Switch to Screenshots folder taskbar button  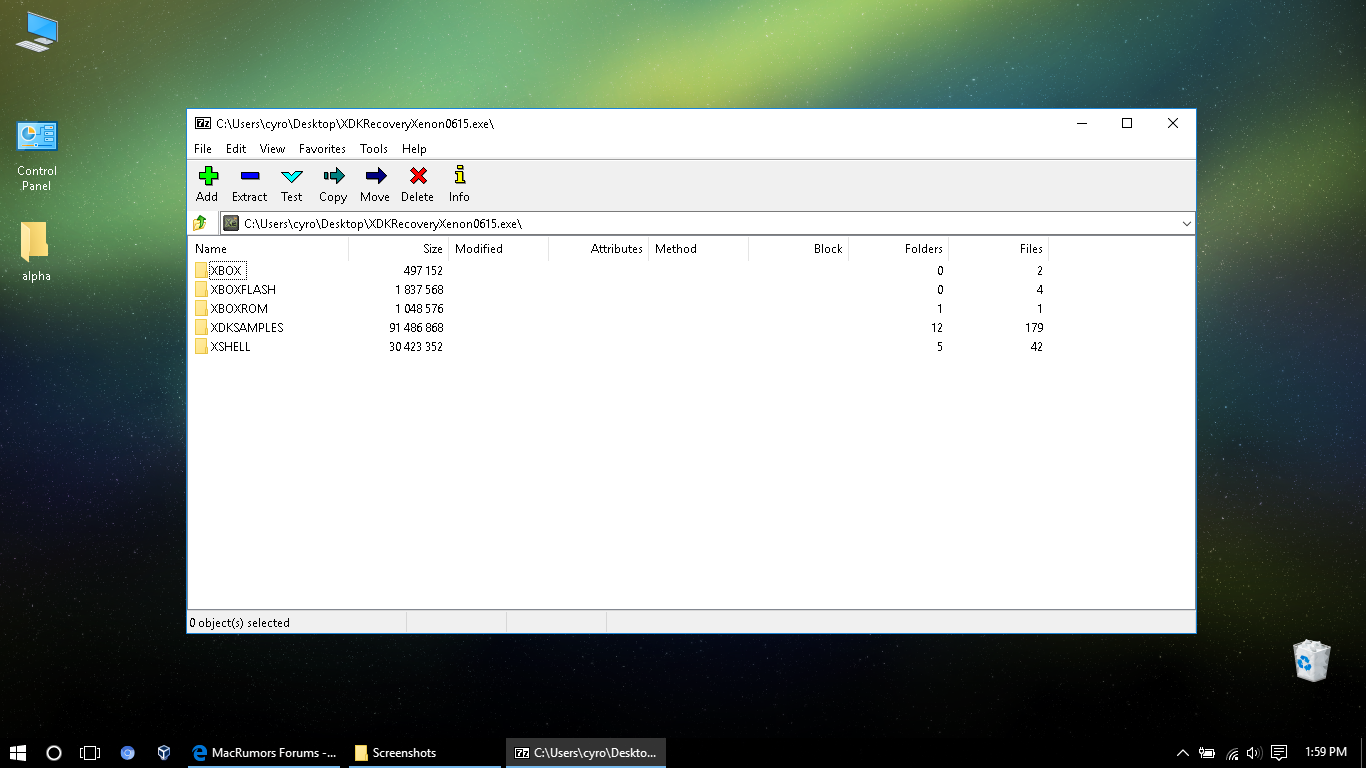point(424,753)
